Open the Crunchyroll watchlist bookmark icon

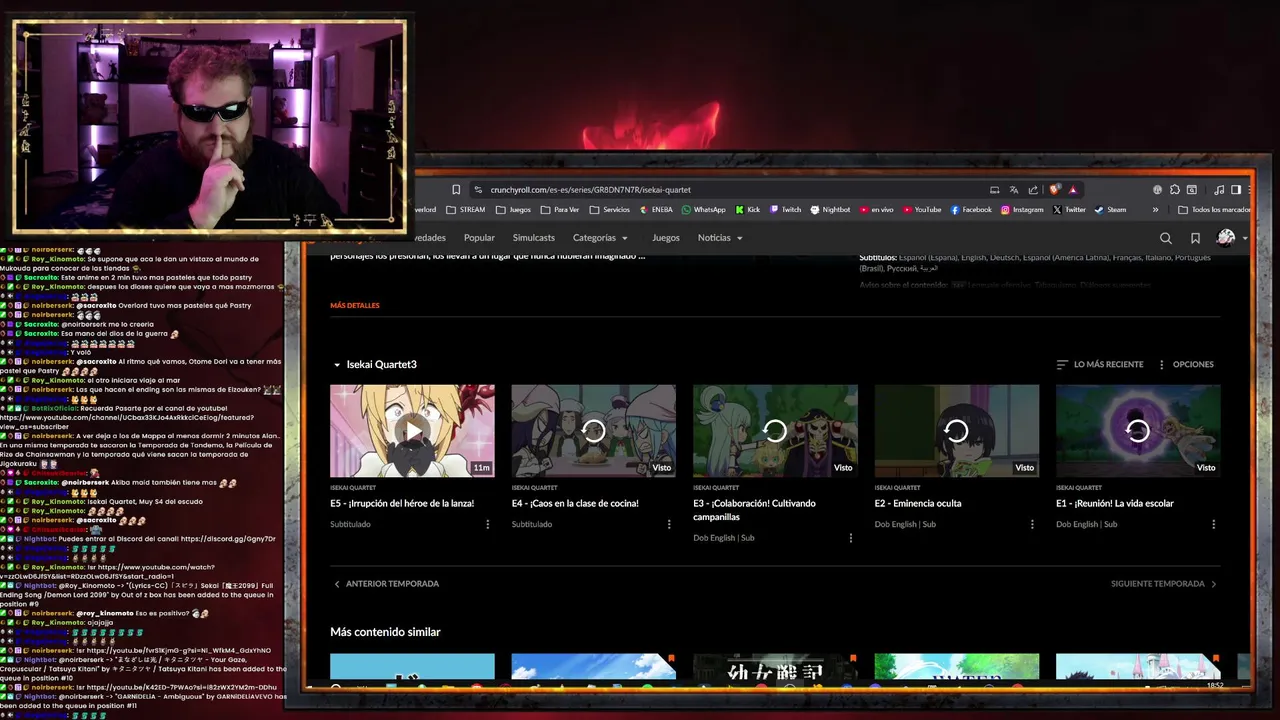[1195, 238]
